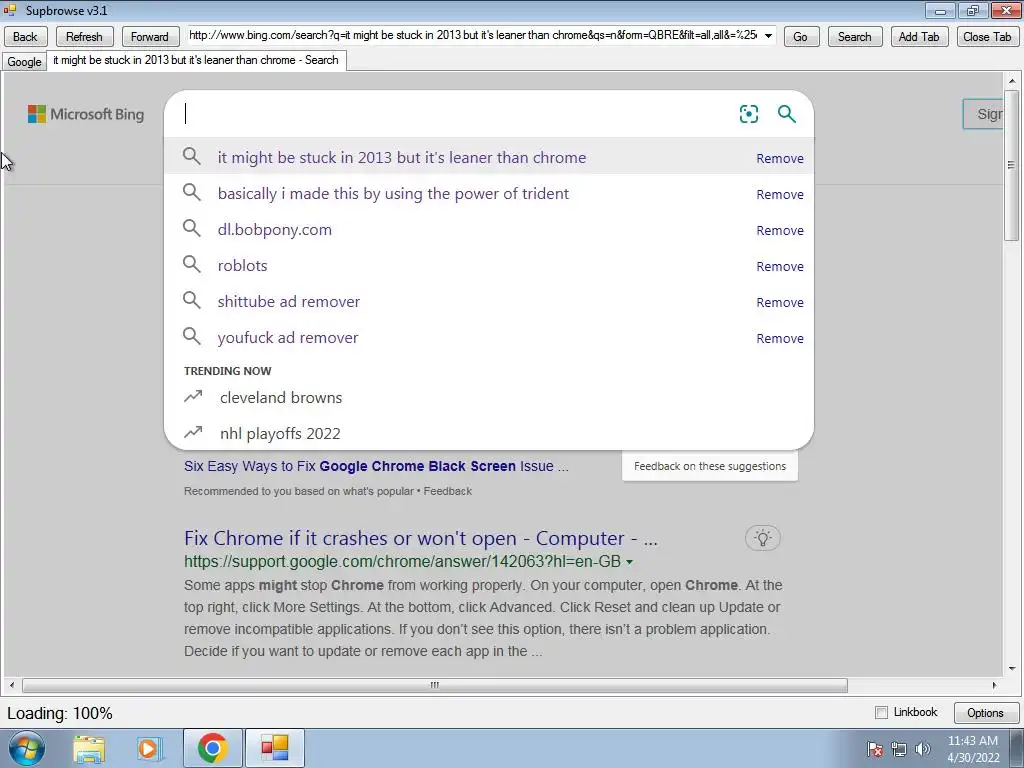Click the horizontal scrollbar right arrow
1024x768 pixels.
click(x=994, y=685)
